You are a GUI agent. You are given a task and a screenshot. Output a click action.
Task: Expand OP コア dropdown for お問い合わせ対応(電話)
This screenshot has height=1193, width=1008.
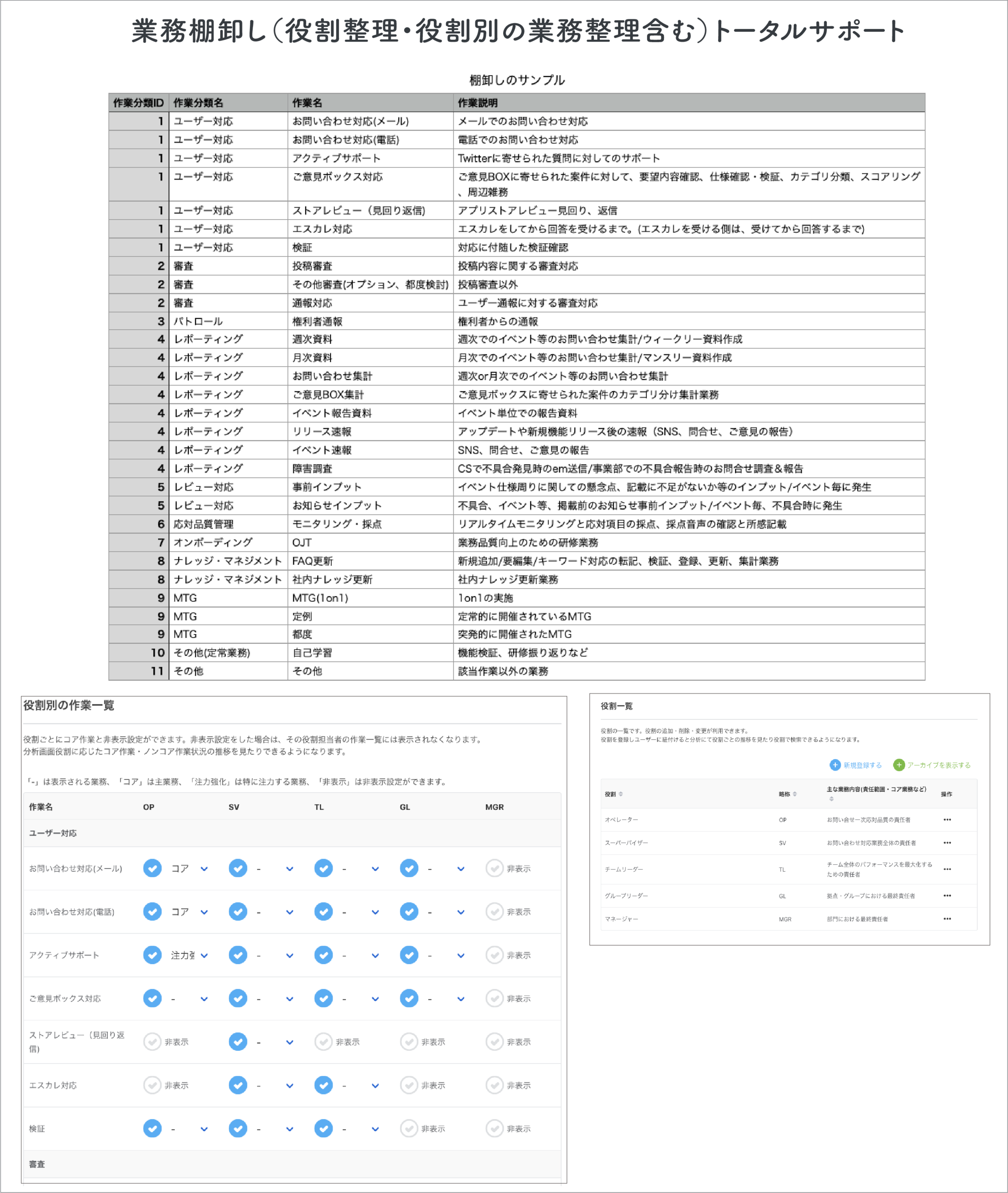pyautogui.click(x=204, y=912)
